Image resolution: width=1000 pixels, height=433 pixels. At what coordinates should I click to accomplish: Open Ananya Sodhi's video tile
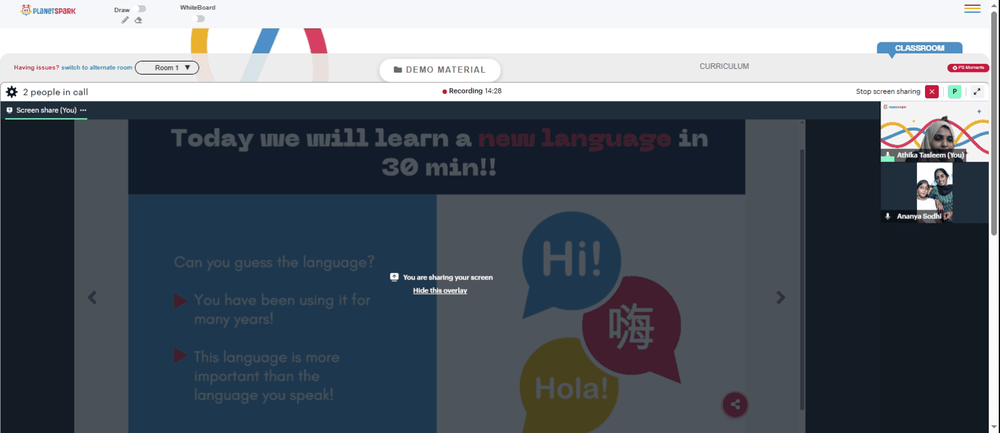(934, 193)
